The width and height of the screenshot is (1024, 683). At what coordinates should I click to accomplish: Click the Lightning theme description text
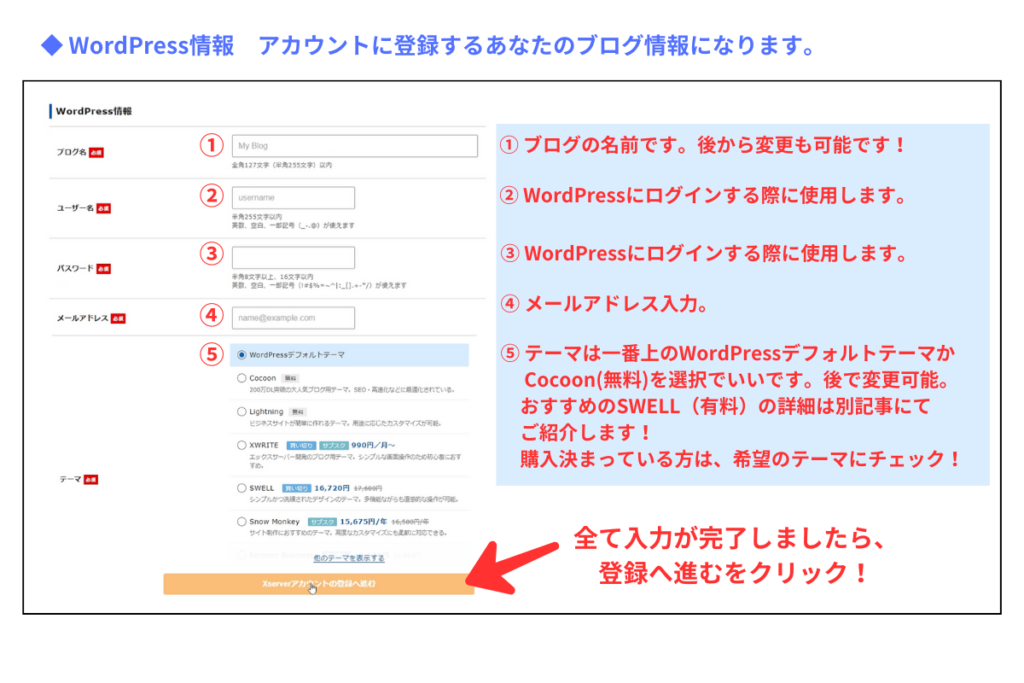[345, 423]
